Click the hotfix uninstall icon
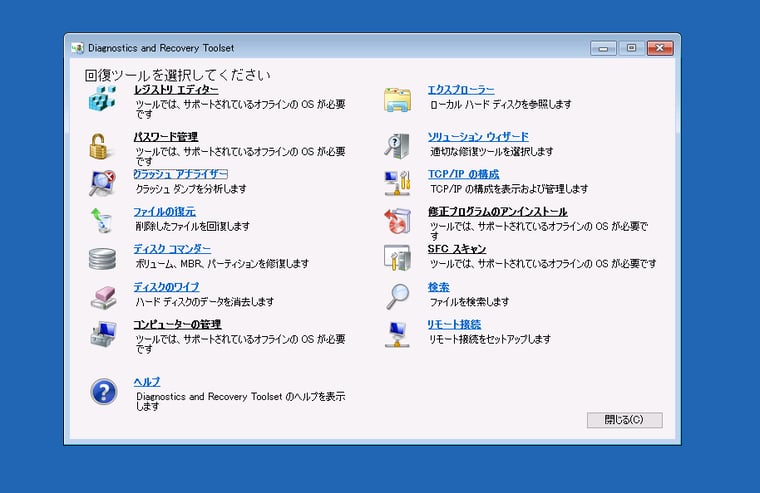This screenshot has width=760, height=493. [397, 221]
